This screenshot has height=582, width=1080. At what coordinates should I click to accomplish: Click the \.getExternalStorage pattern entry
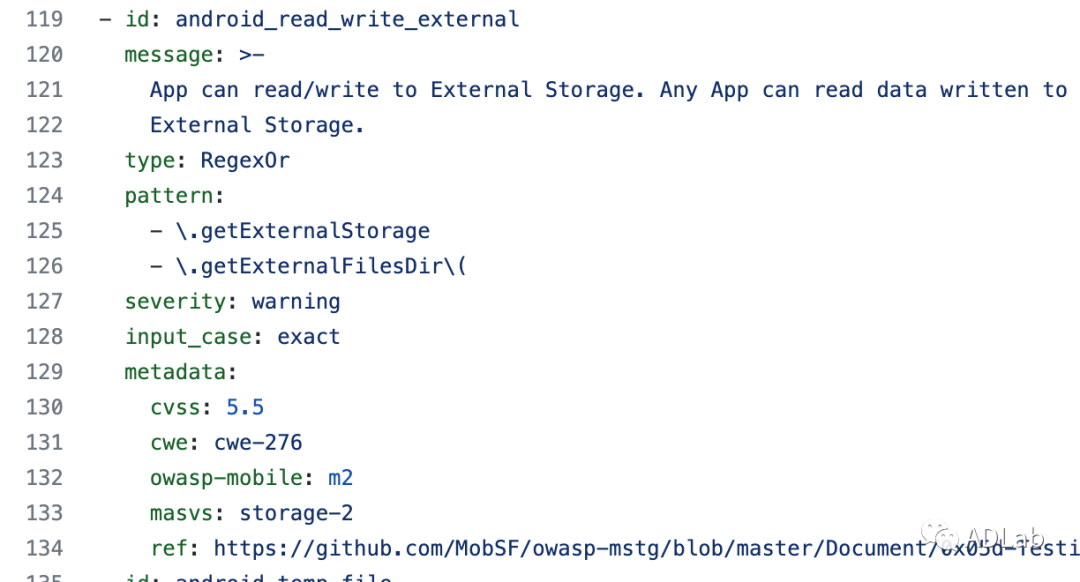click(302, 231)
